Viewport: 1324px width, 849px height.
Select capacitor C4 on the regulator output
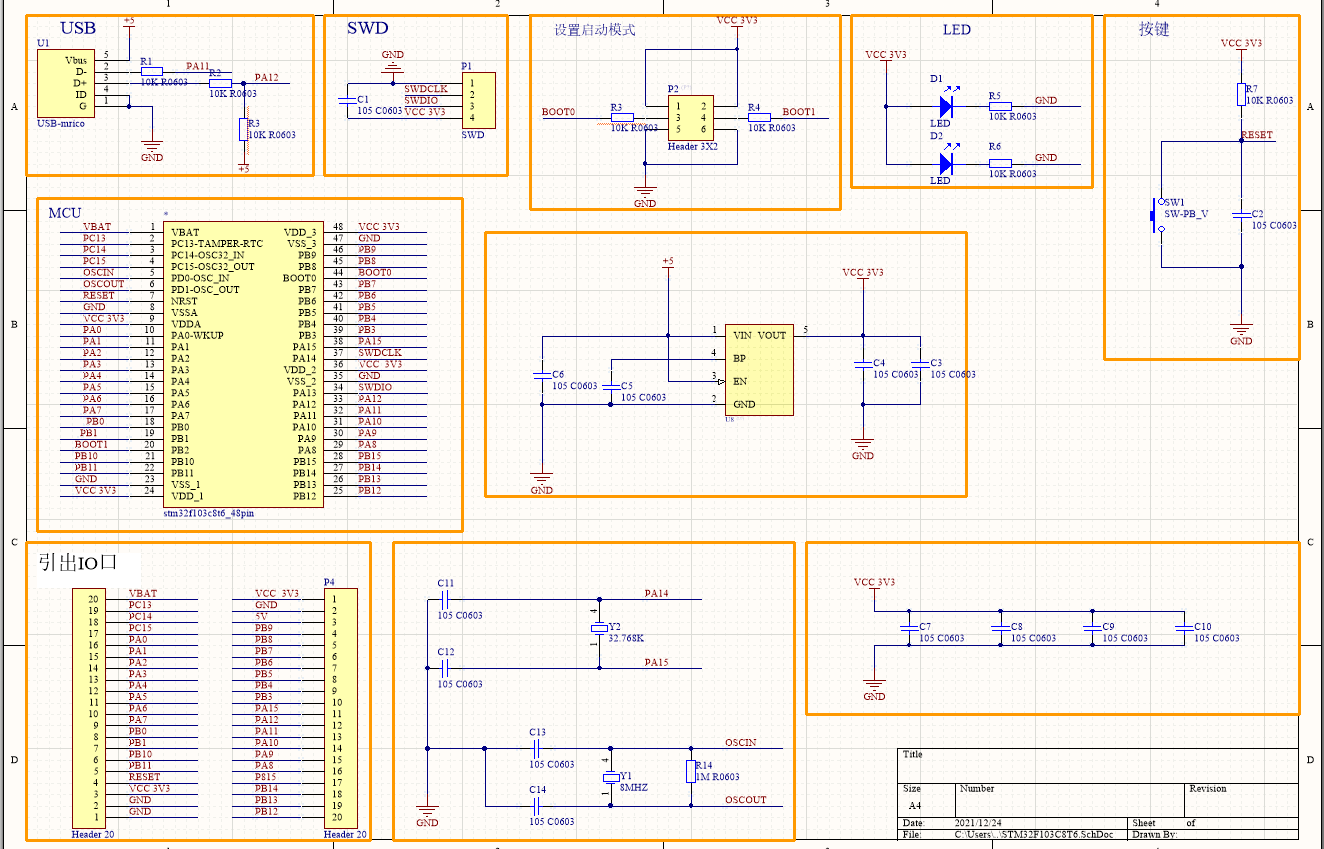tap(862, 363)
